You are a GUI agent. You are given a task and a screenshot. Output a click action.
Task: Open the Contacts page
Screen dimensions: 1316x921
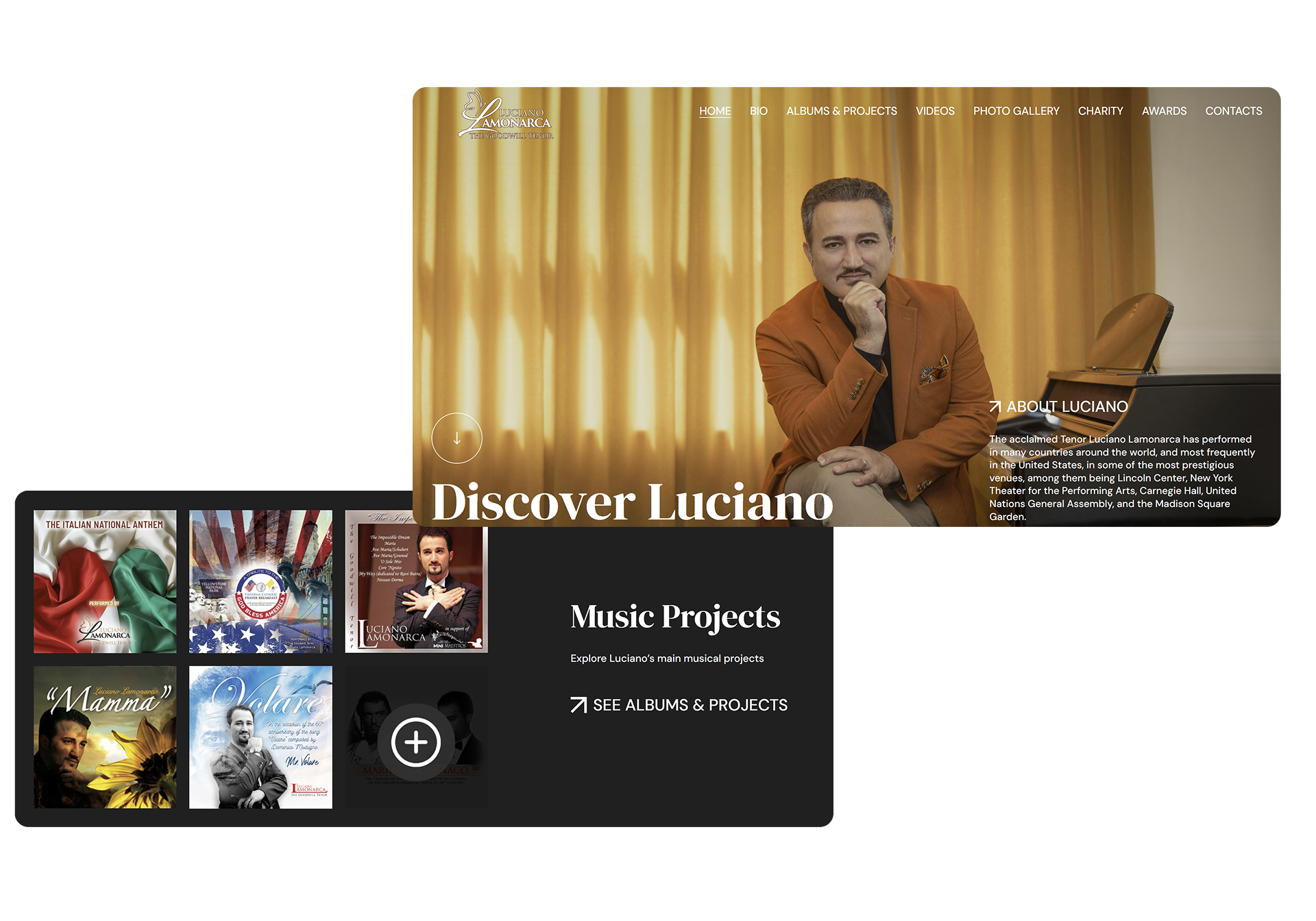(x=1233, y=111)
